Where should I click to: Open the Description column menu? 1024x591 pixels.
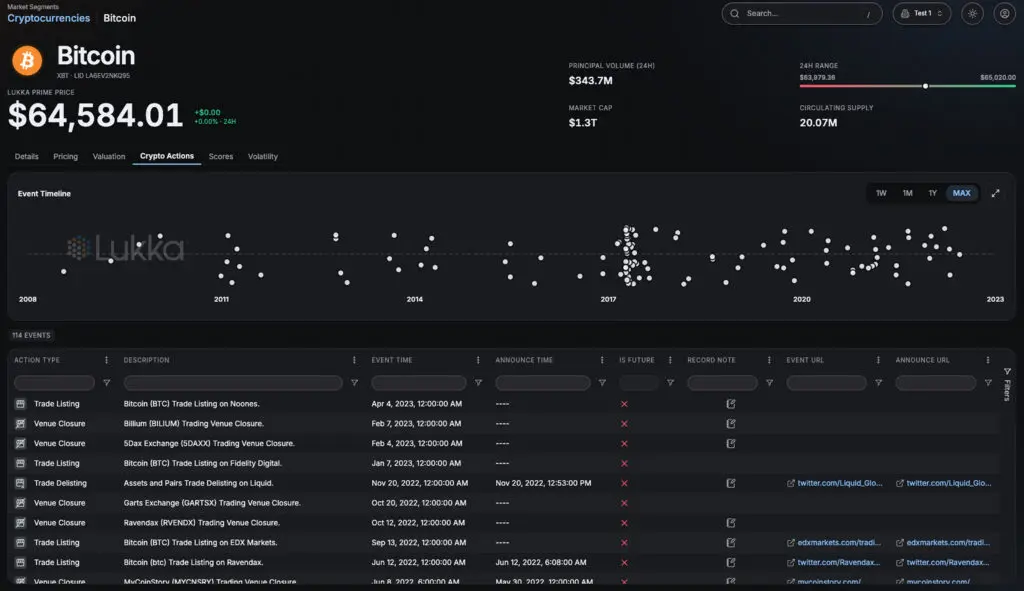coord(354,360)
